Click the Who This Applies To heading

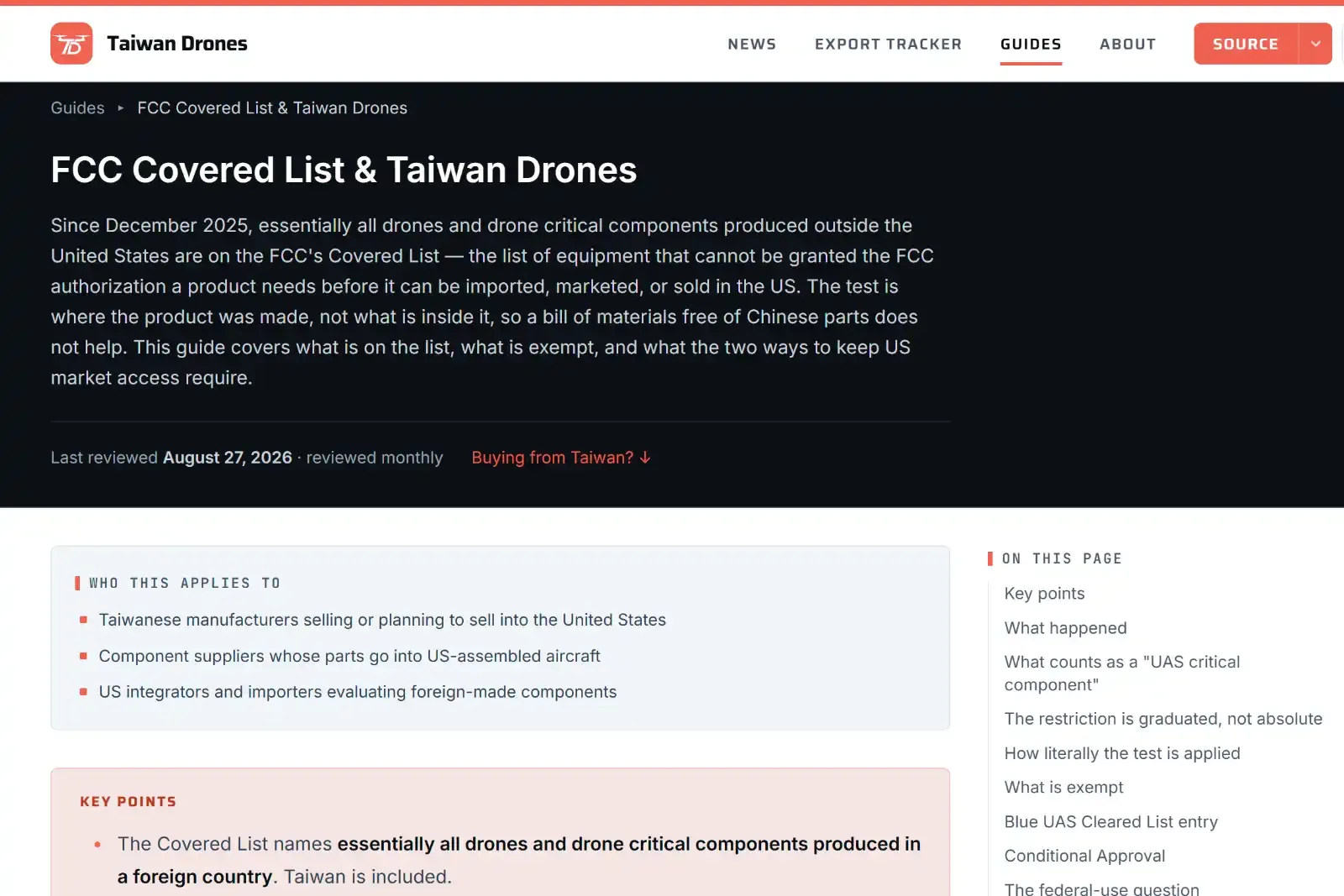pyautogui.click(x=185, y=583)
